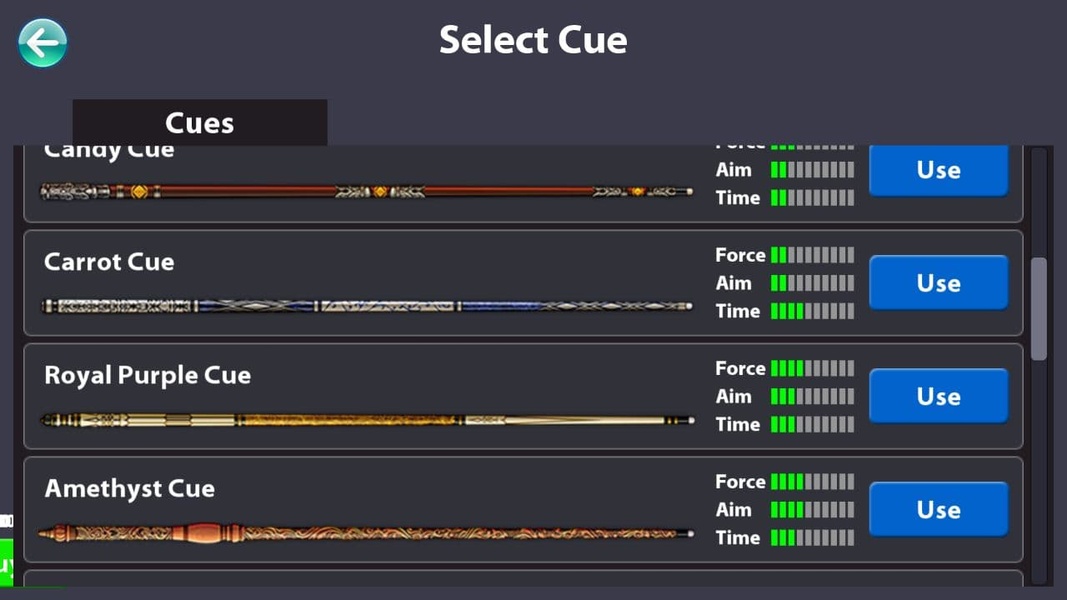Go back with the green arrow button

(x=42, y=43)
